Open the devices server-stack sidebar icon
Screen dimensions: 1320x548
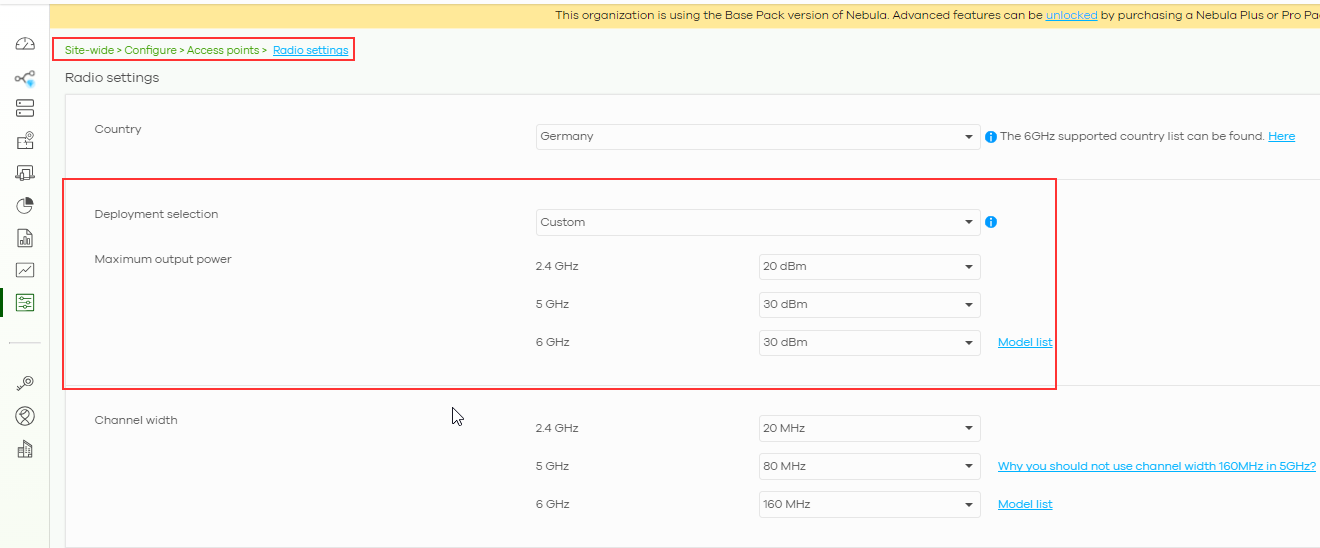point(25,108)
